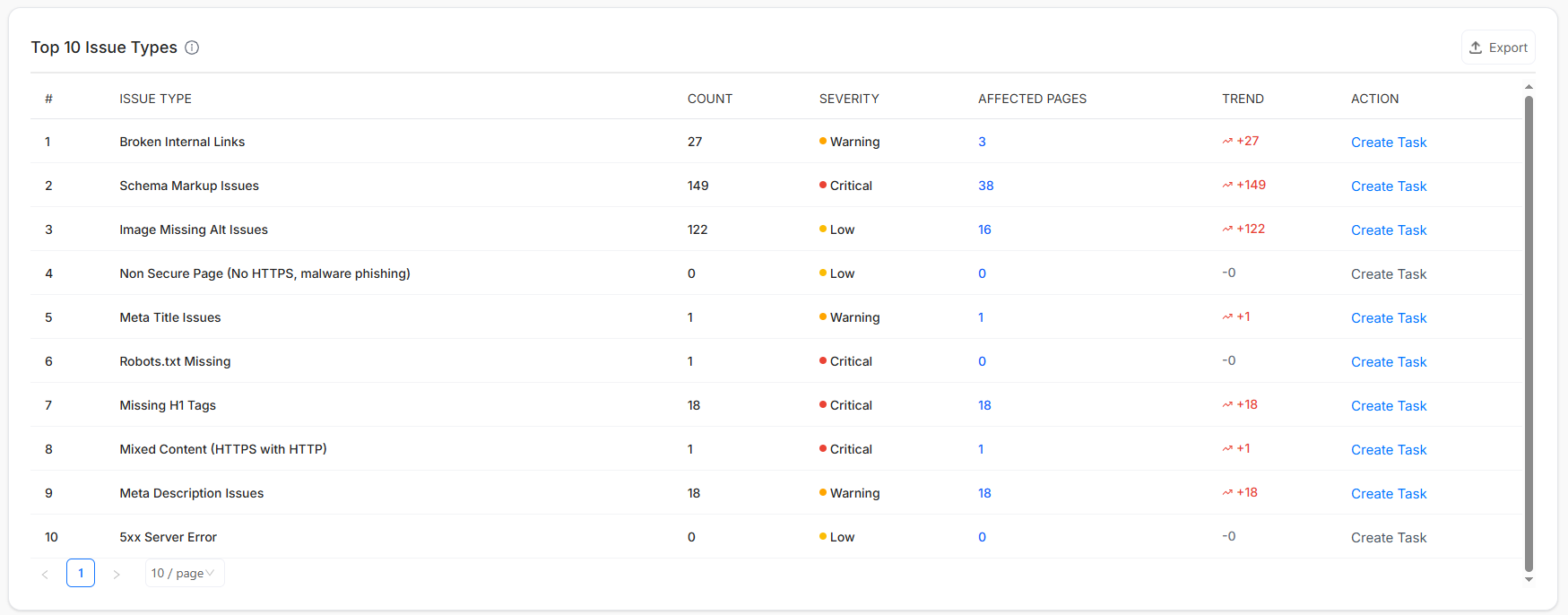View affected pages for Meta Description Issues
The width and height of the screenshot is (1568, 615).
pyautogui.click(x=984, y=493)
